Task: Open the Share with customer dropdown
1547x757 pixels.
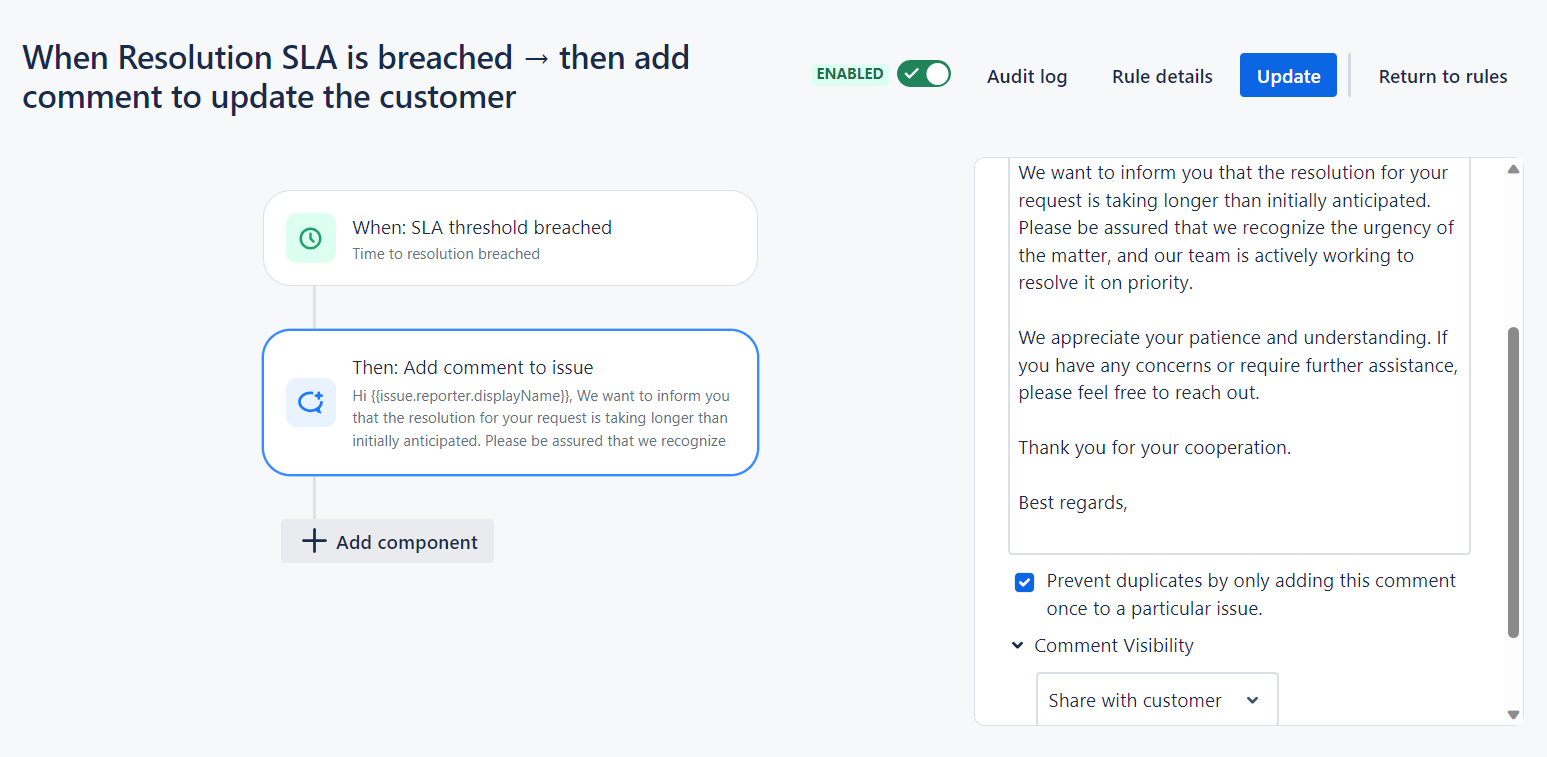Action: (x=1157, y=700)
